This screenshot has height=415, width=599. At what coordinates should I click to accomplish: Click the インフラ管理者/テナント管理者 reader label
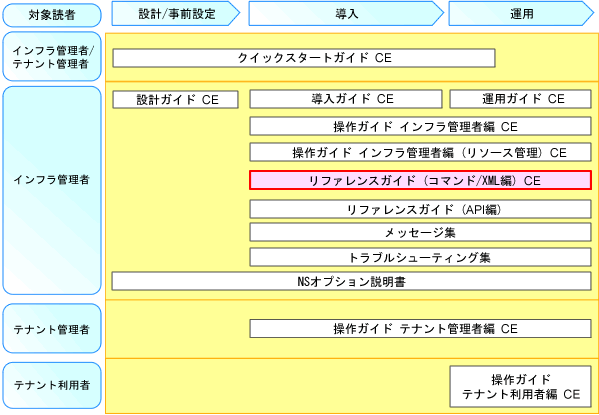(x=52, y=57)
